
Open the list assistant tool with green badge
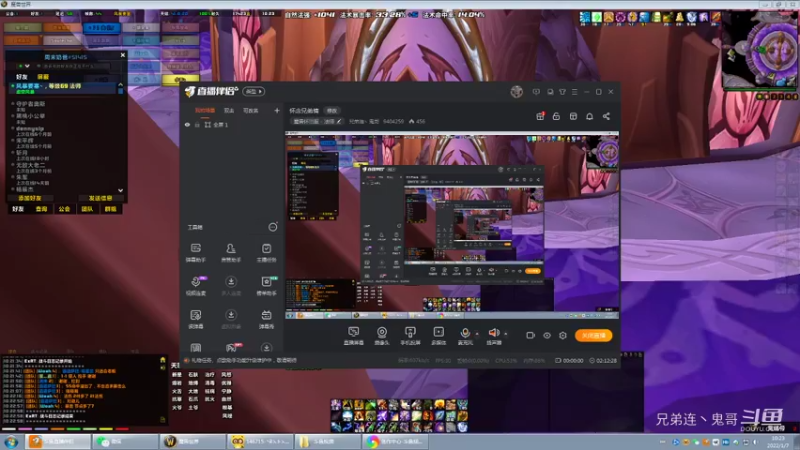[266, 286]
